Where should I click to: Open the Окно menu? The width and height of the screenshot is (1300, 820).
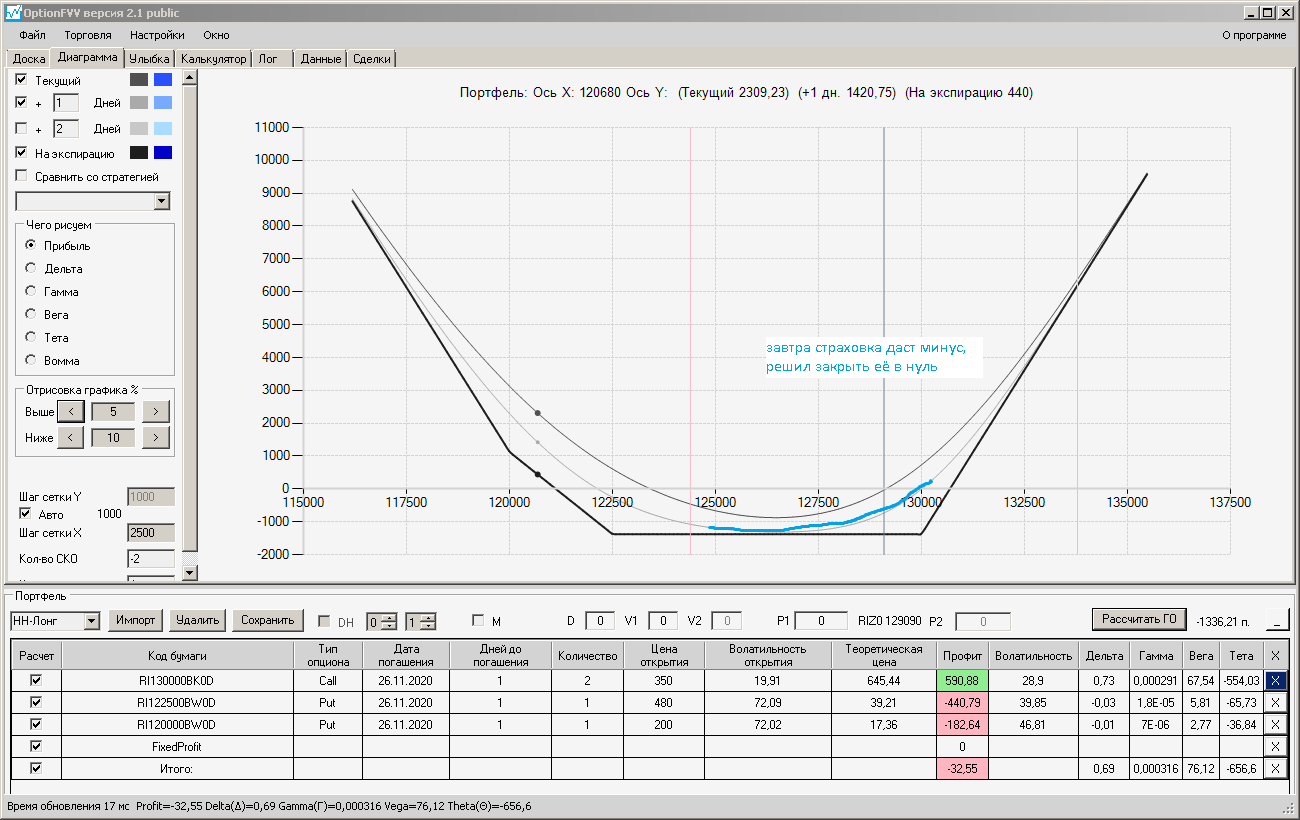pos(217,35)
